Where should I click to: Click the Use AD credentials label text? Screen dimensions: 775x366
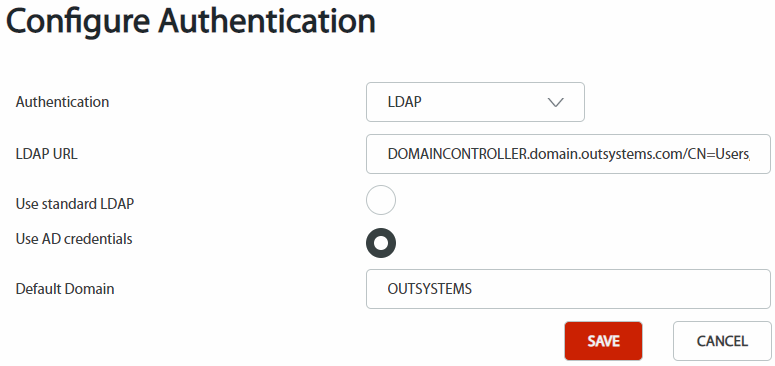[x=74, y=239]
